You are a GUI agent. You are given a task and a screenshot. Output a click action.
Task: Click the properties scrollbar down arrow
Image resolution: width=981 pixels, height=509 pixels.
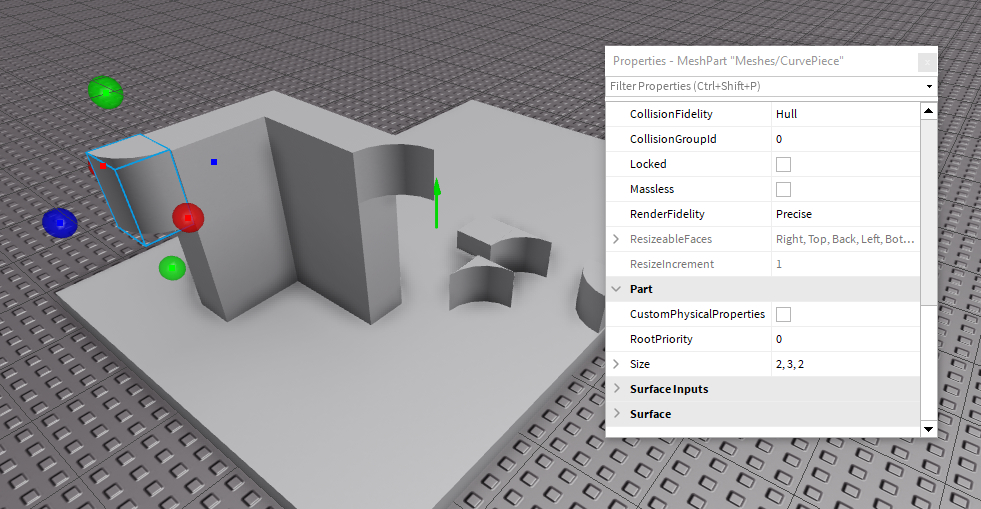928,429
